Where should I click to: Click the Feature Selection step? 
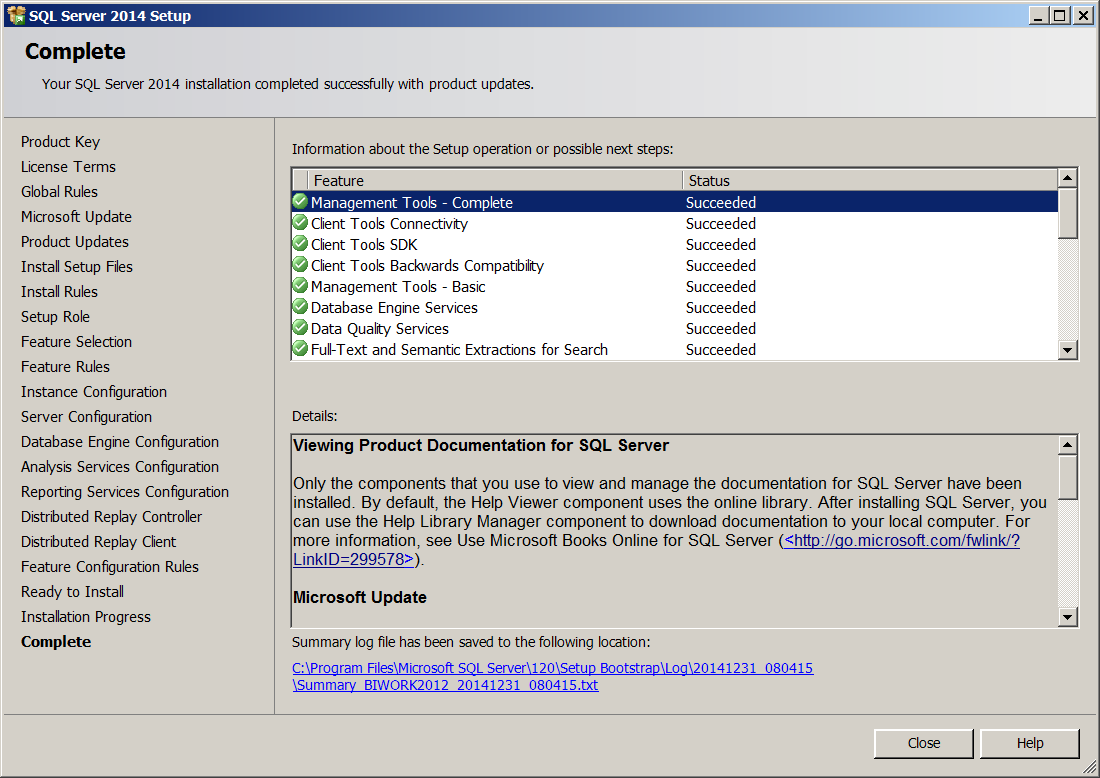(x=76, y=342)
